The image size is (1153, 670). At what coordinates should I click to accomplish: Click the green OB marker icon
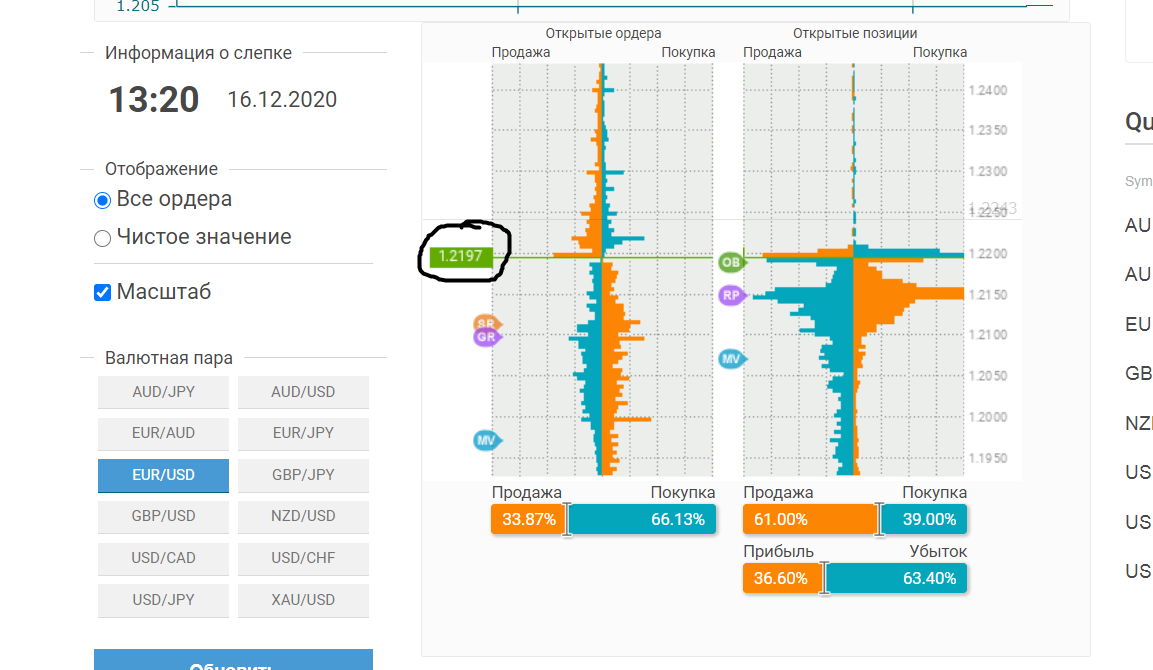[731, 262]
